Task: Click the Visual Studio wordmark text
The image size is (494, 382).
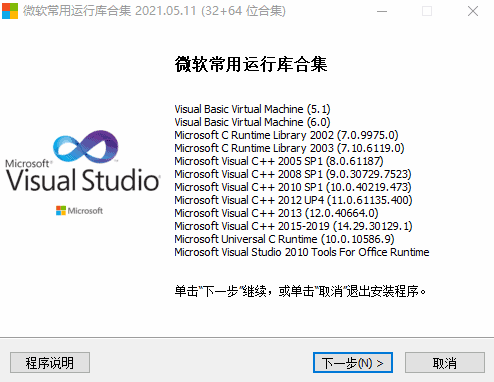Action: (x=83, y=180)
